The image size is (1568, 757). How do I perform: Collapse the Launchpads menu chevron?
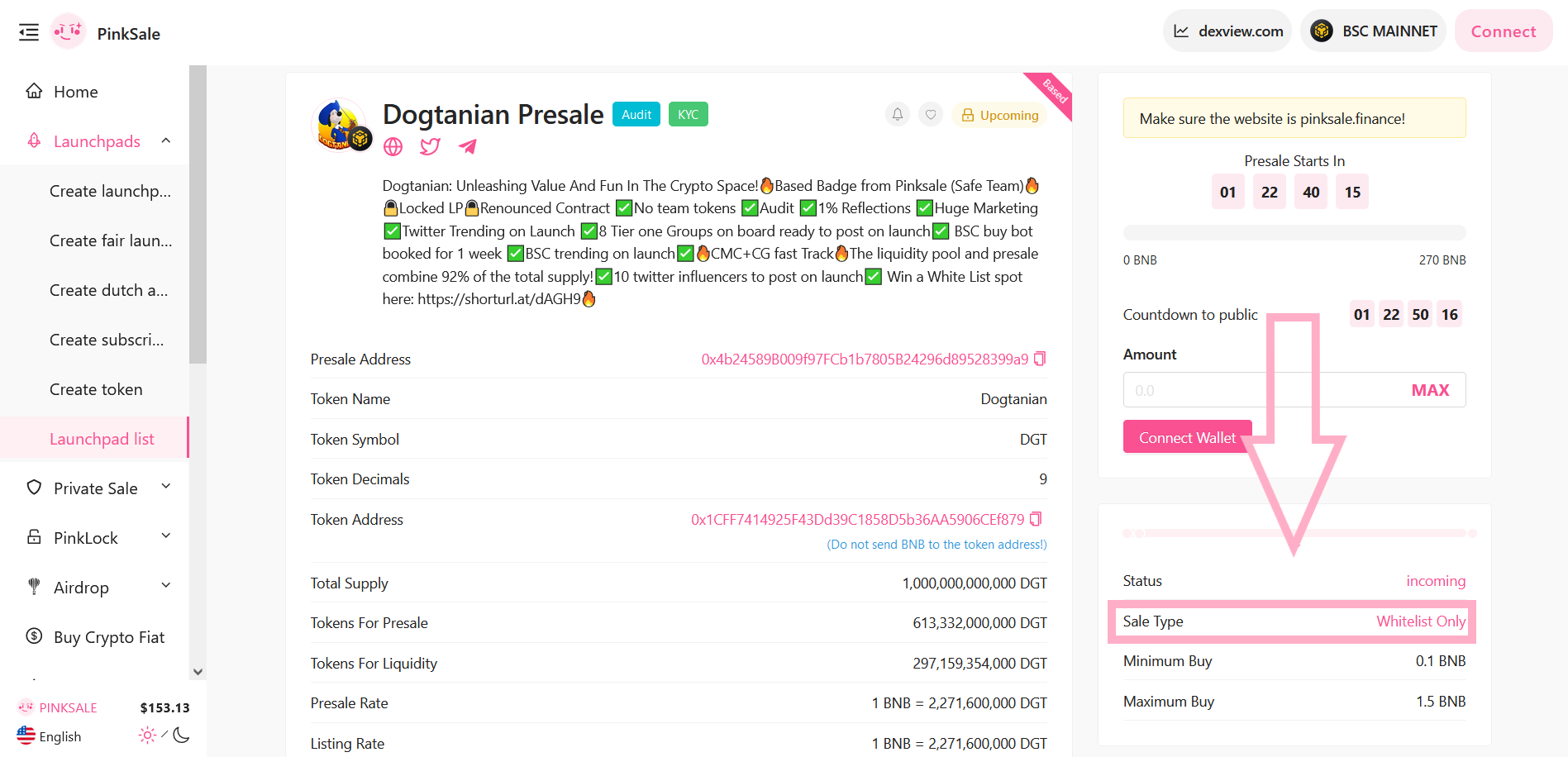(166, 140)
